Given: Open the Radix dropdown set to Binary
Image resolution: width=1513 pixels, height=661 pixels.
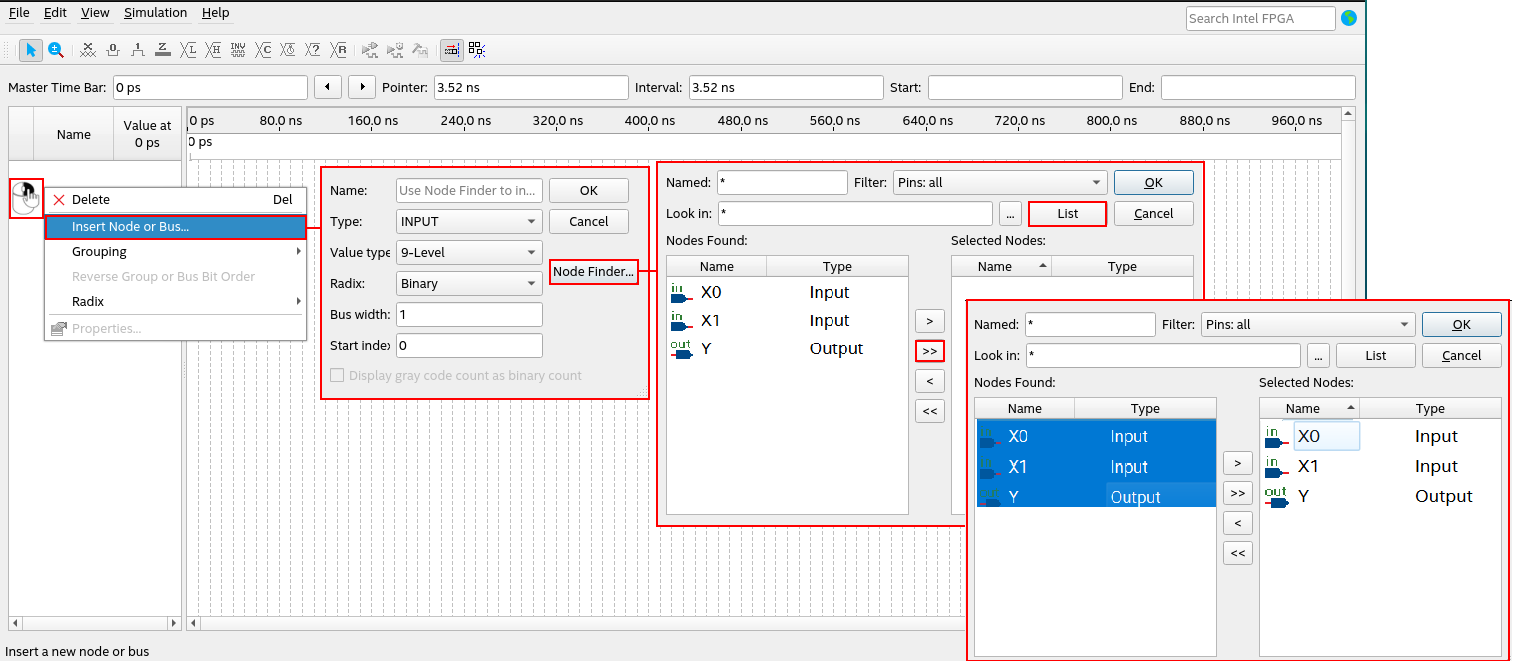Looking at the screenshot, I should [469, 284].
